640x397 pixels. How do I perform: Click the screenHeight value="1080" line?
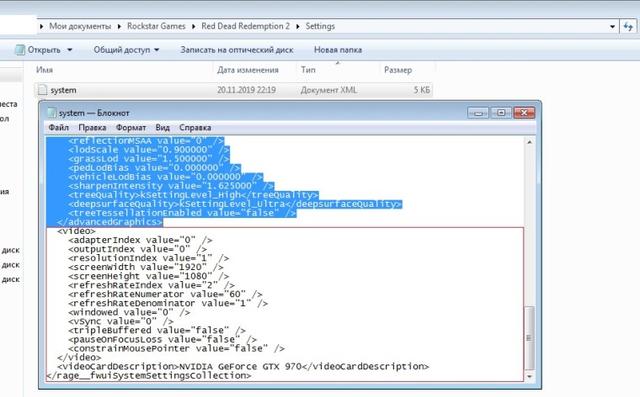point(149,276)
